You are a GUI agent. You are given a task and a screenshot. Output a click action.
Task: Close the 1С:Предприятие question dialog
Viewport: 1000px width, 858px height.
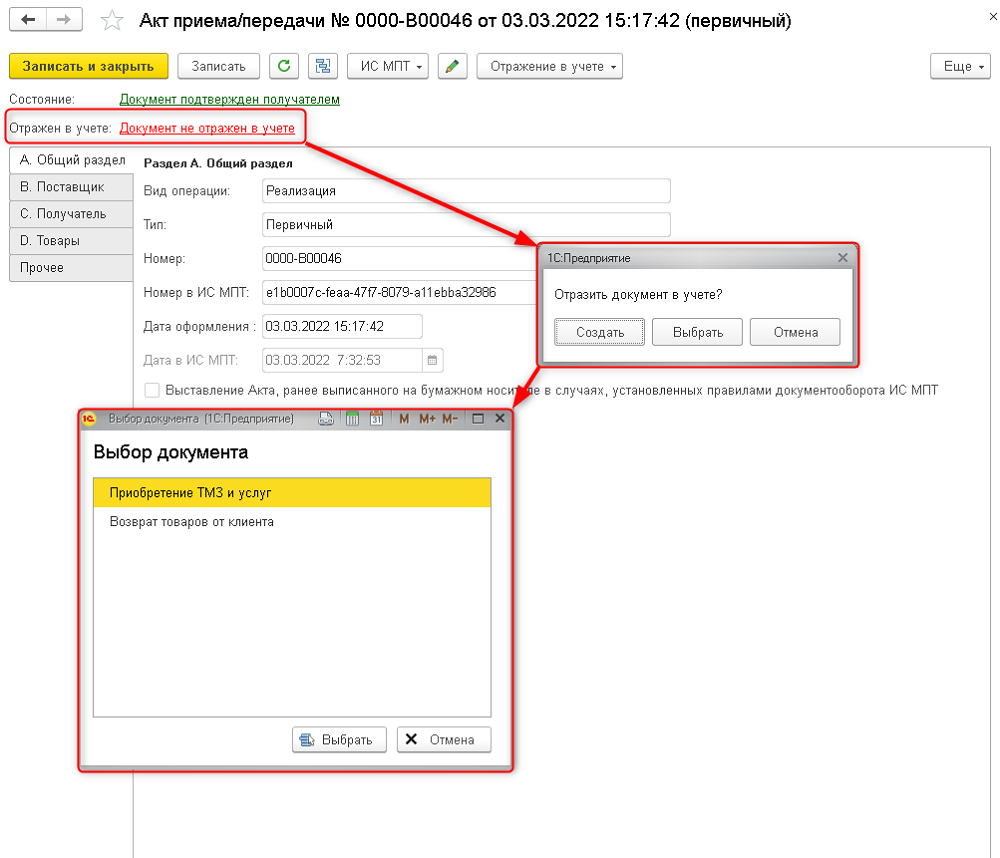(842, 258)
